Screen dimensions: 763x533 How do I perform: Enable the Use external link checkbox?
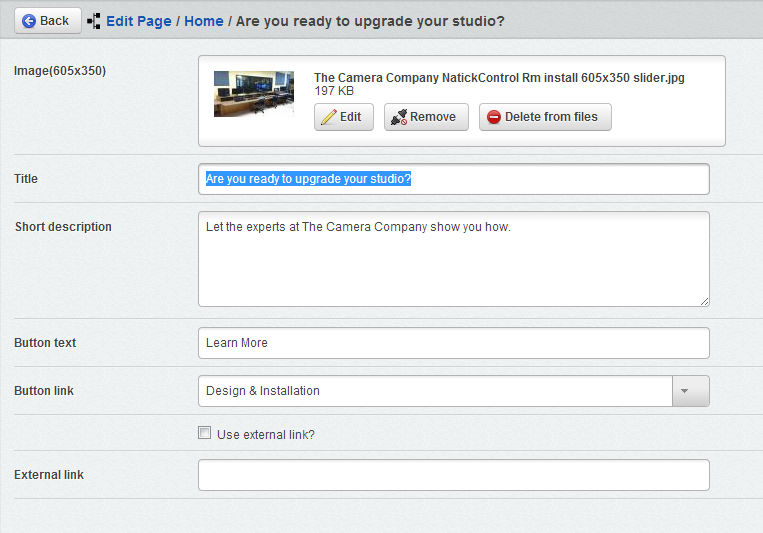click(x=205, y=433)
